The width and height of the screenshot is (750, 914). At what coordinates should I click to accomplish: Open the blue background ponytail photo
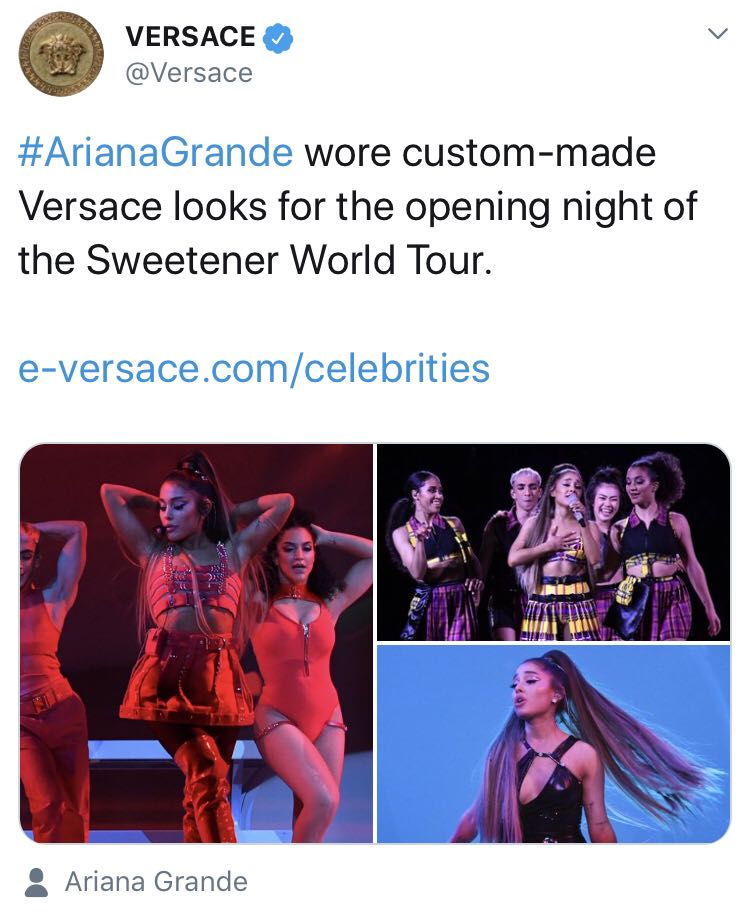(x=554, y=744)
